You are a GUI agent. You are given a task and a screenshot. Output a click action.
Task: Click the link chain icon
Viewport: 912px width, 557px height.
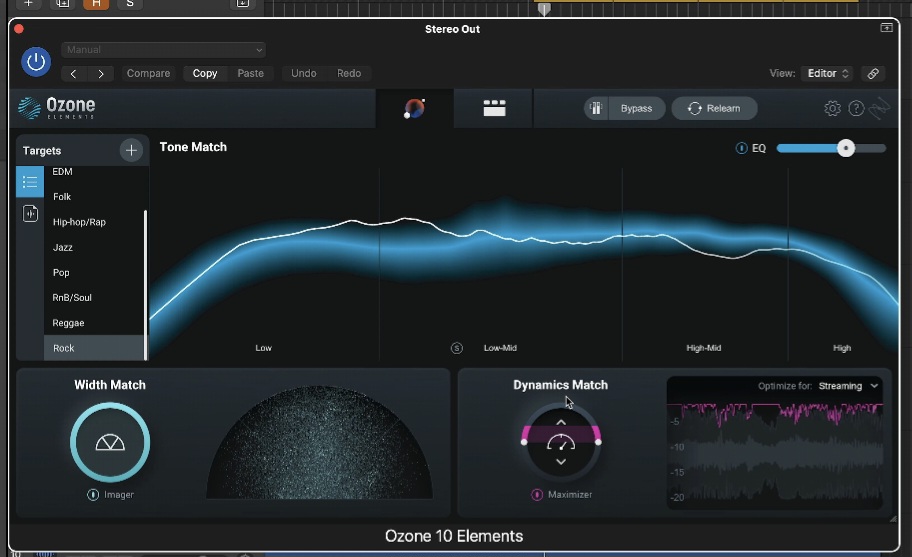(873, 73)
